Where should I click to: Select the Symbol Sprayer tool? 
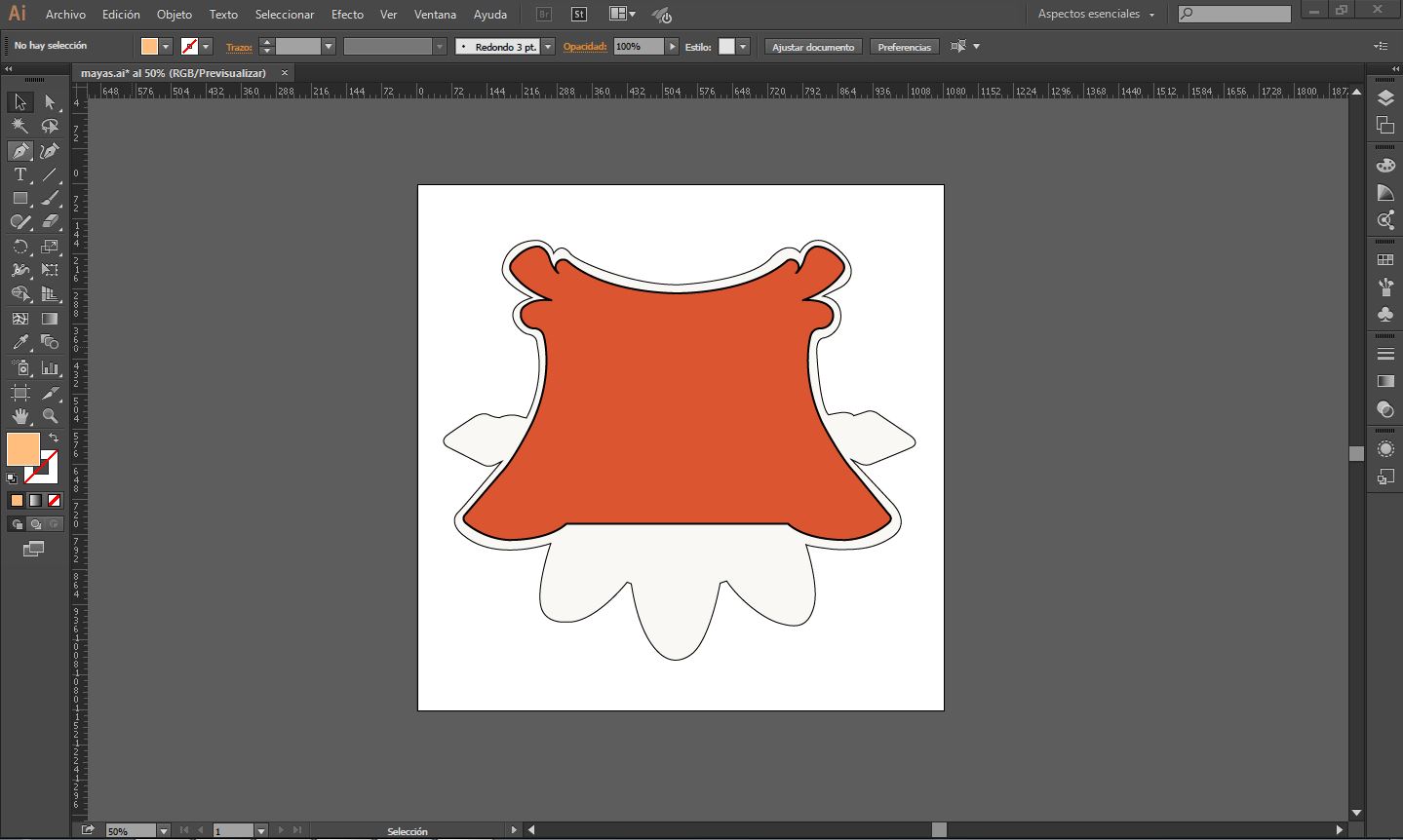coord(19,367)
